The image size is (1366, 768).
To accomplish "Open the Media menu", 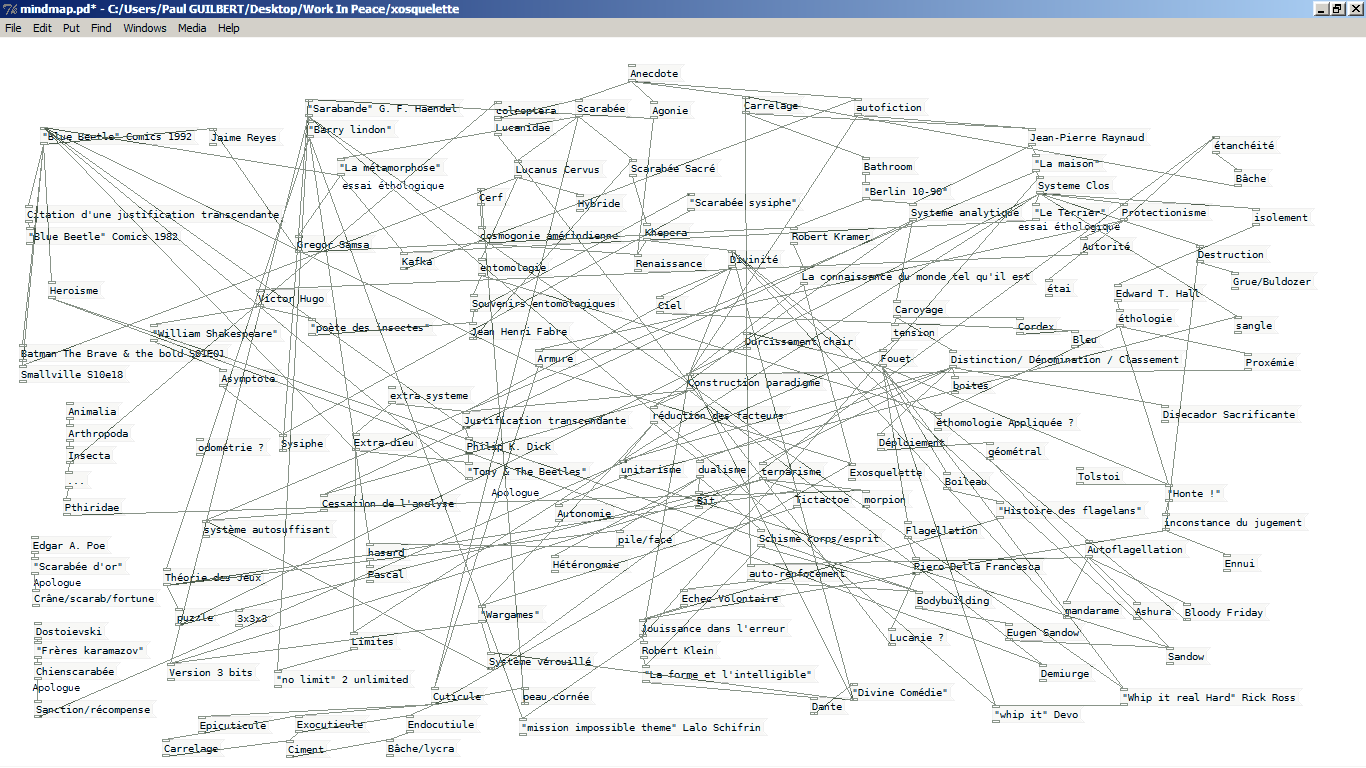I will (x=192, y=28).
